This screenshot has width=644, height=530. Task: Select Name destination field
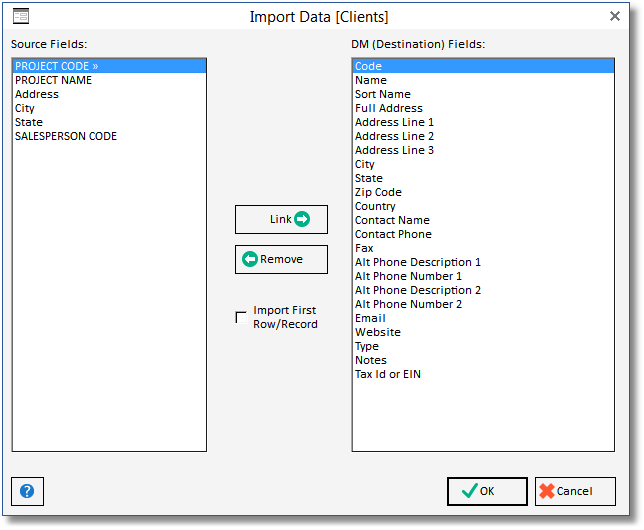pos(483,80)
